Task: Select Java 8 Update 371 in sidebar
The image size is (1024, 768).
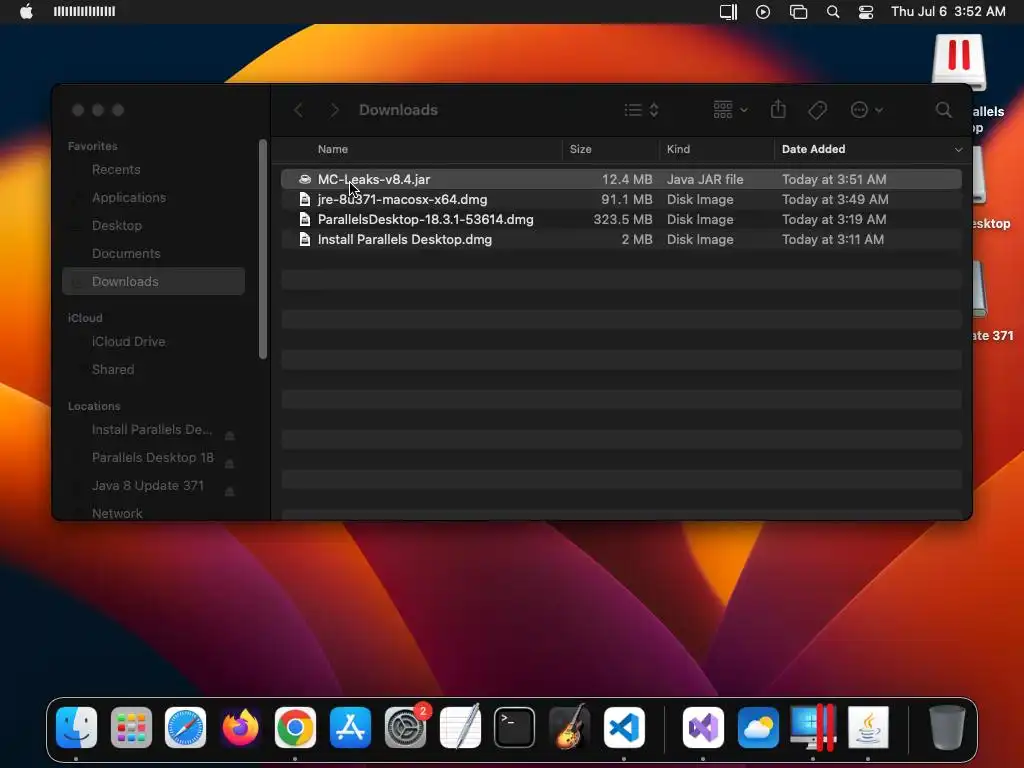Action: [x=148, y=486]
